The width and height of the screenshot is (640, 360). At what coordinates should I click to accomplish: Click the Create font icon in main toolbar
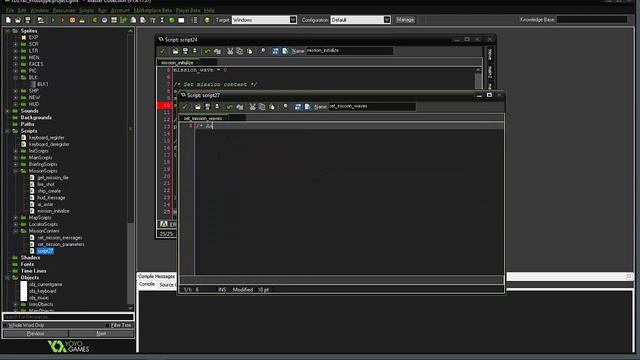click(153, 20)
